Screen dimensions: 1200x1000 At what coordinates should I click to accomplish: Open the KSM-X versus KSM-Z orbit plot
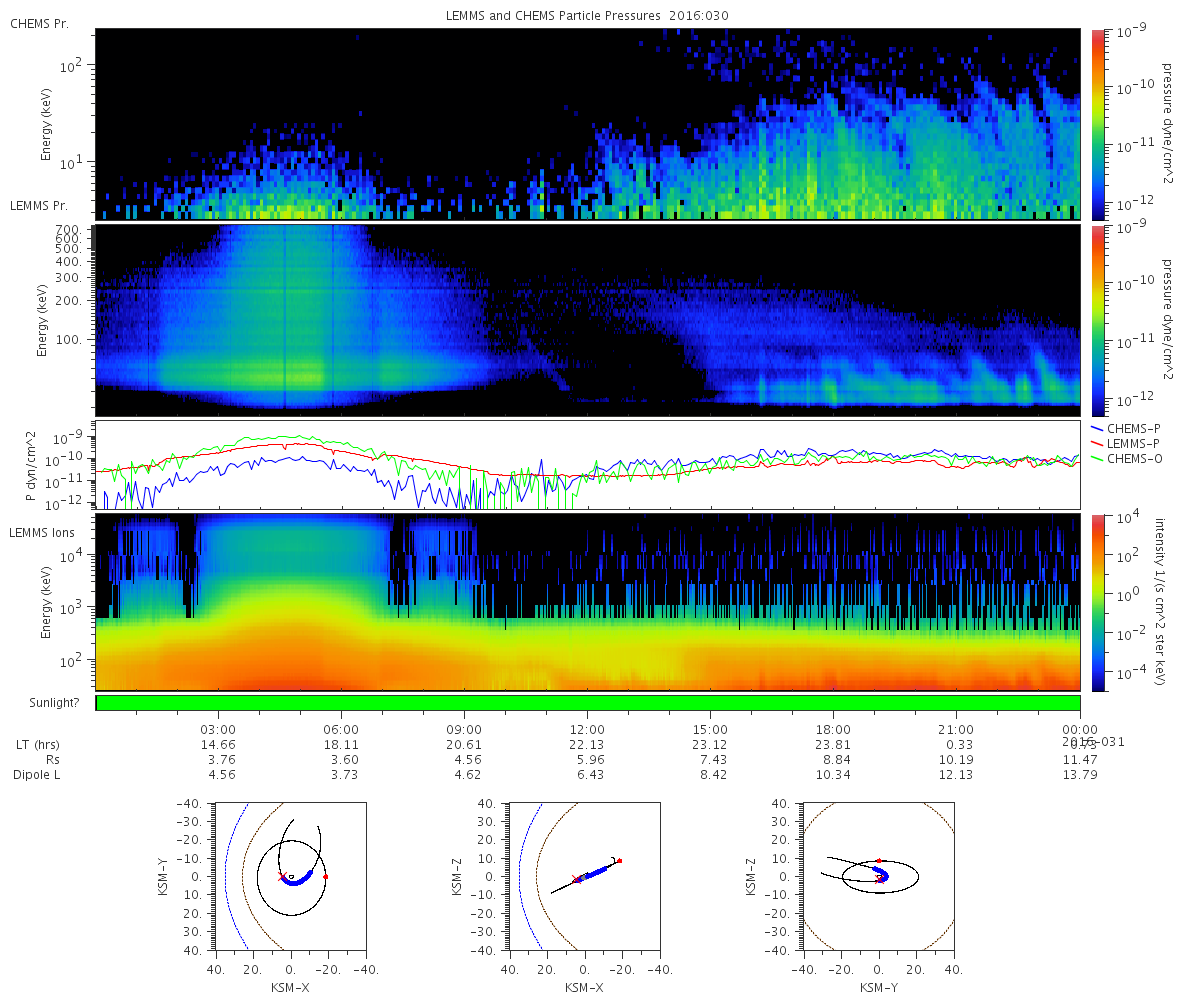pyautogui.click(x=583, y=876)
